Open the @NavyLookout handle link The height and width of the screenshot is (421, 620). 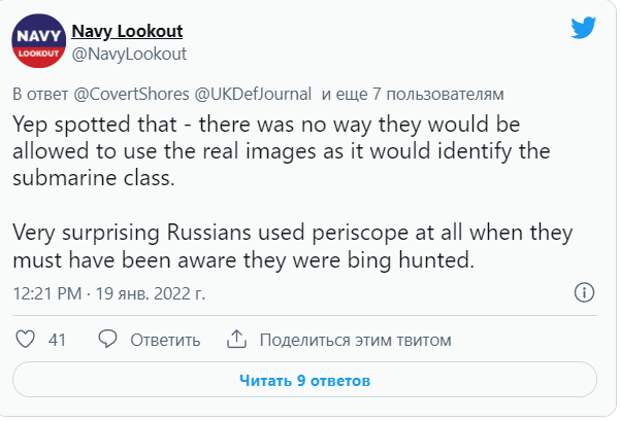pos(129,54)
